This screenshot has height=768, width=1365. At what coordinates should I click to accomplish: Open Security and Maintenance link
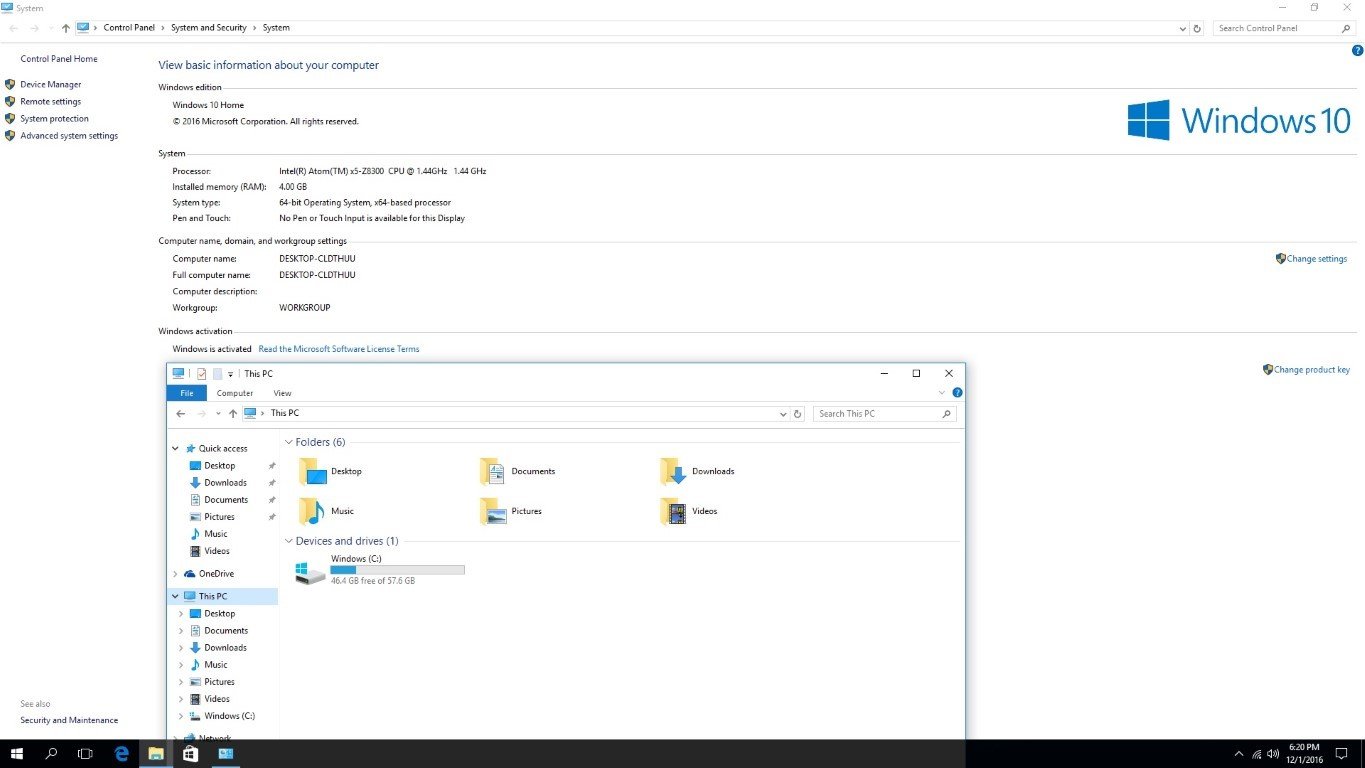pos(69,720)
